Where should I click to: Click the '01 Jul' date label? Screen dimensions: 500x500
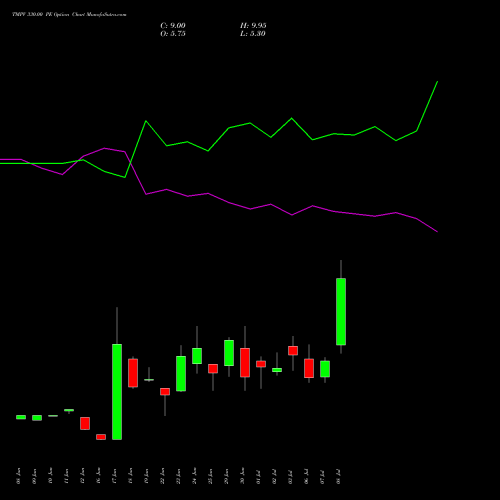pyautogui.click(x=258, y=476)
